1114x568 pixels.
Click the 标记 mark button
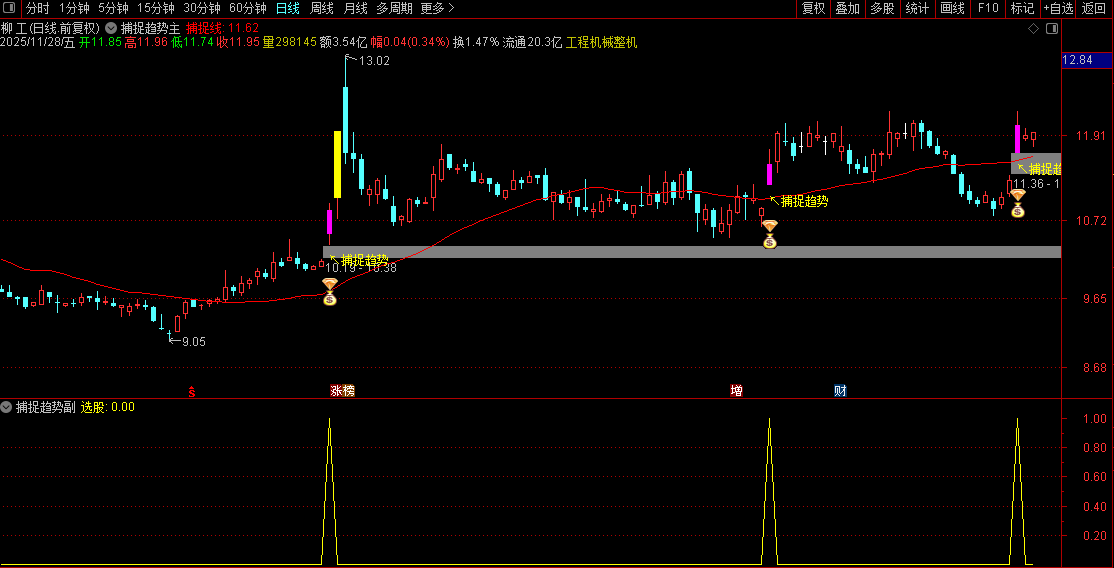coord(1022,9)
